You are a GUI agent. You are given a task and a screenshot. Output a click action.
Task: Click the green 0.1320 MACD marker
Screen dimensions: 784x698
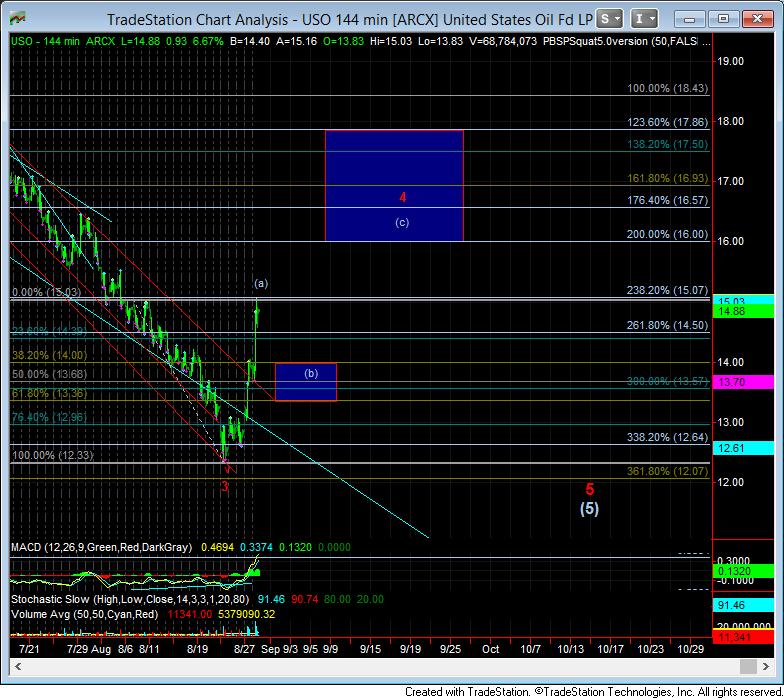pyautogui.click(x=744, y=572)
